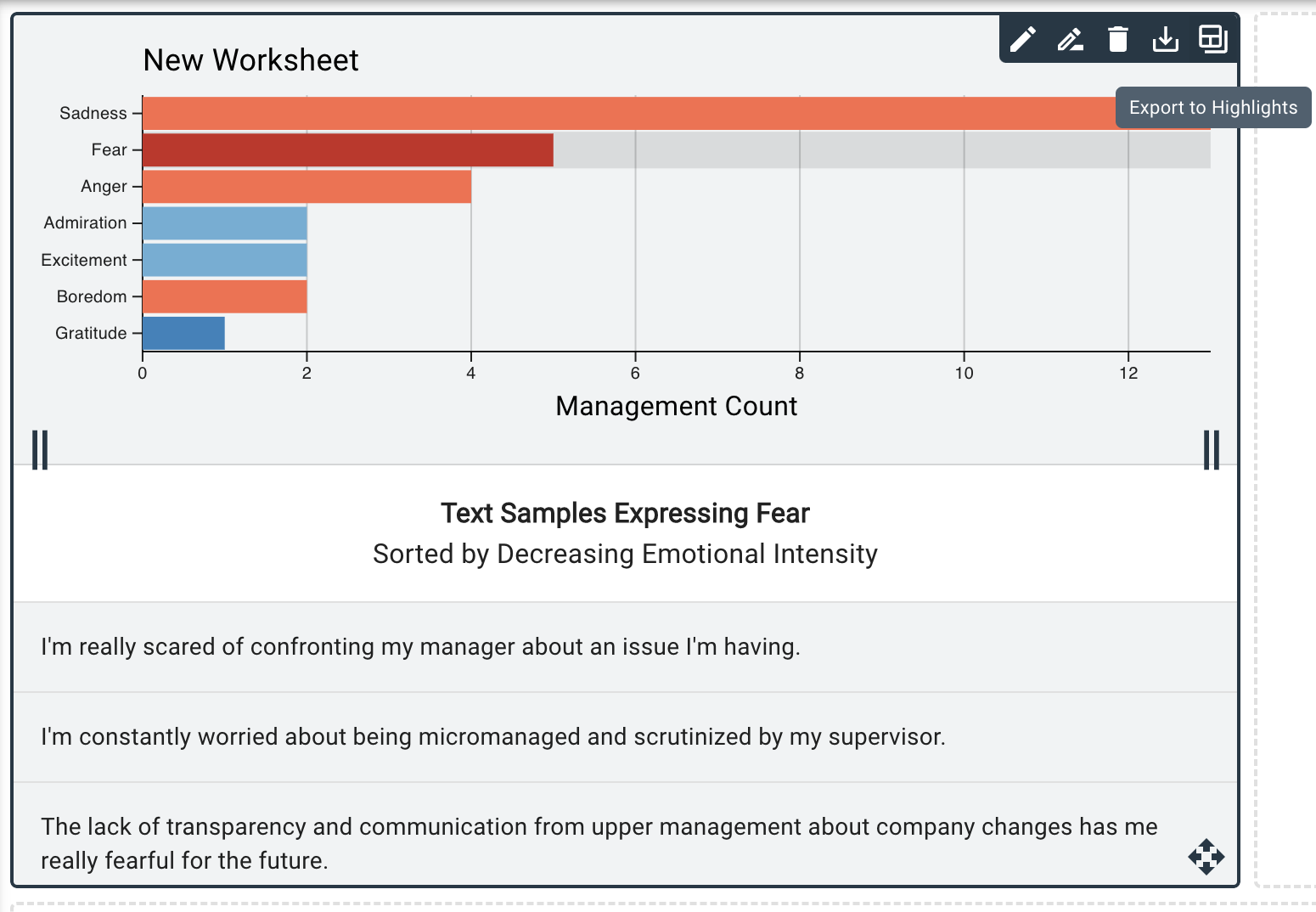Viewport: 1316px width, 912px height.
Task: Delete the worksheet using the trash icon
Action: pos(1117,38)
